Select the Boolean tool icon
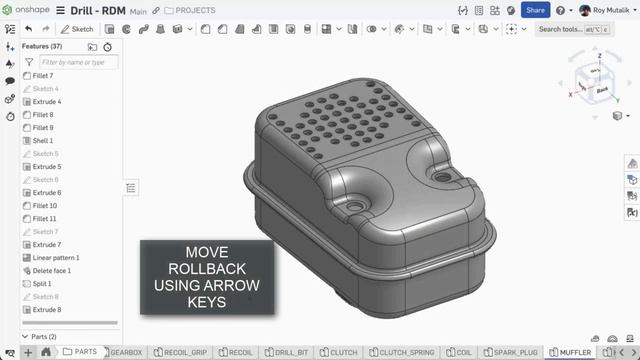Image resolution: width=640 pixels, height=360 pixels. (x=371, y=29)
